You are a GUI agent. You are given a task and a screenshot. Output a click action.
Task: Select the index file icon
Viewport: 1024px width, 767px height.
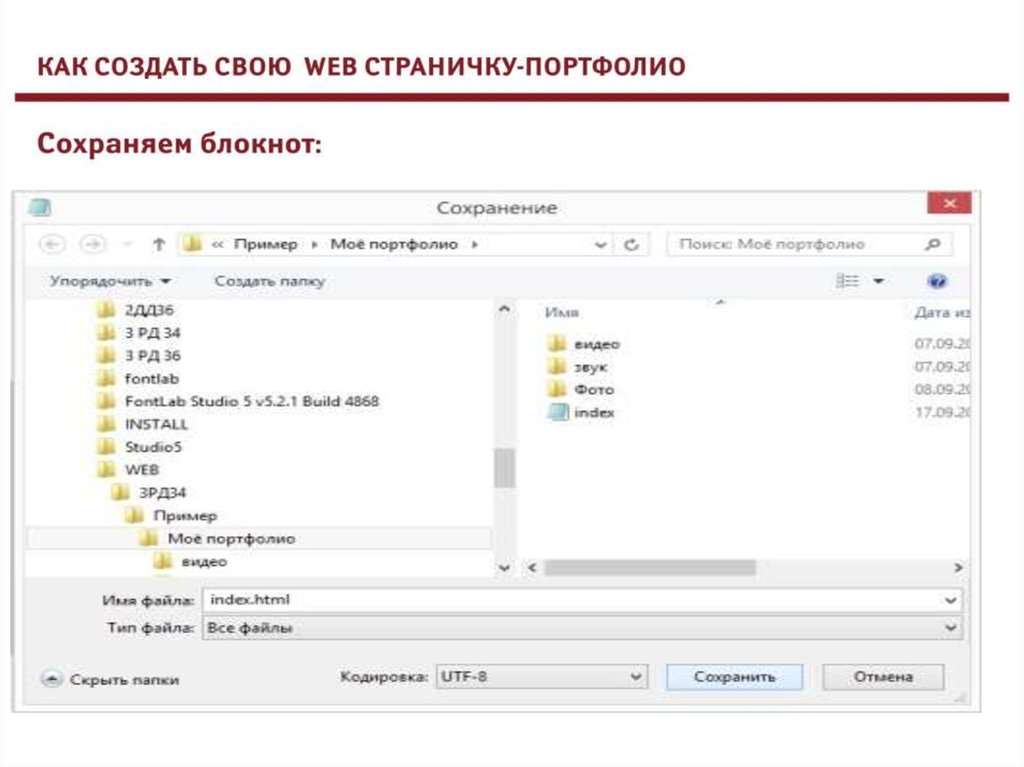coord(558,412)
